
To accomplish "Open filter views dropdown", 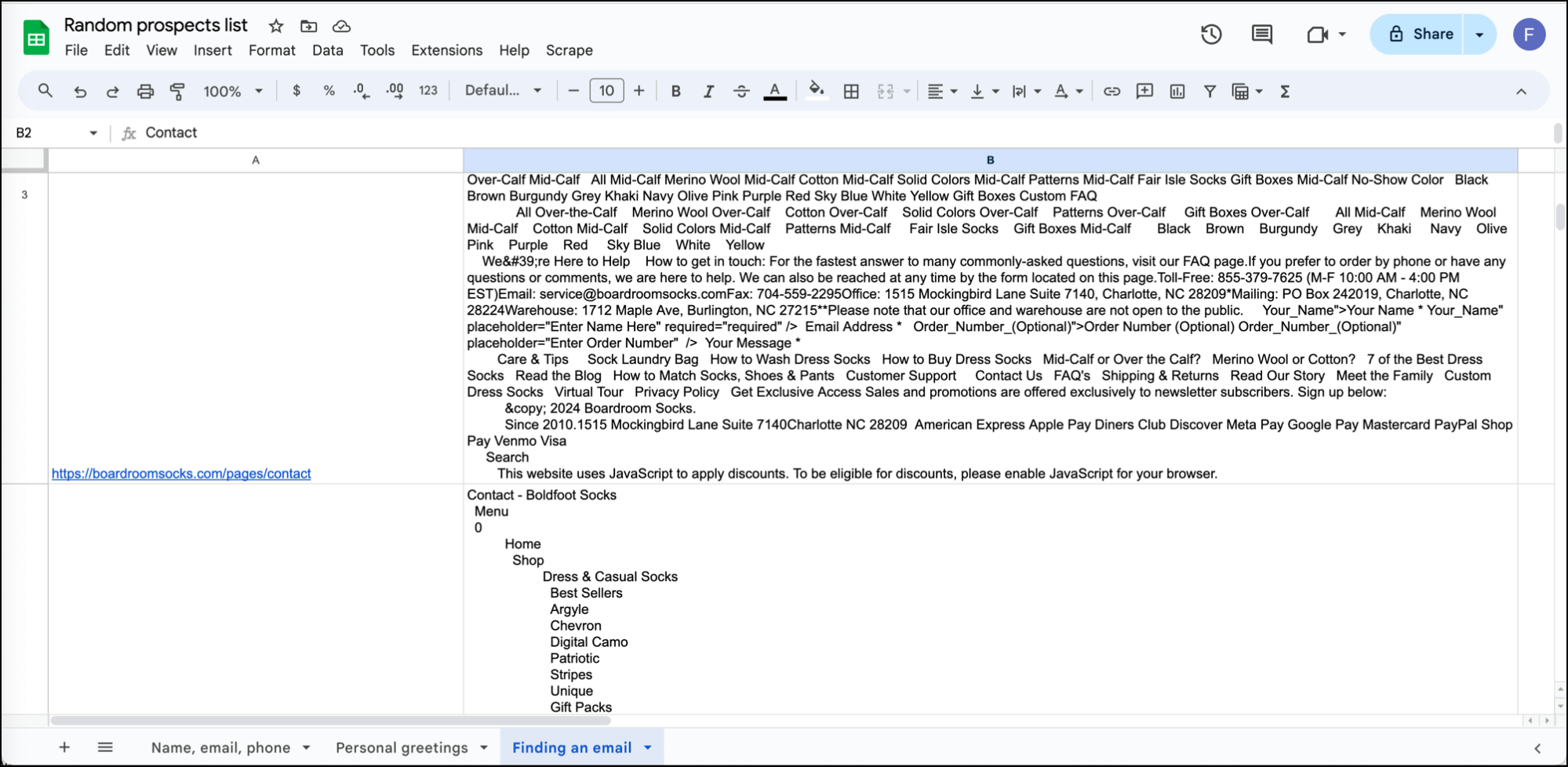I will (x=1247, y=91).
